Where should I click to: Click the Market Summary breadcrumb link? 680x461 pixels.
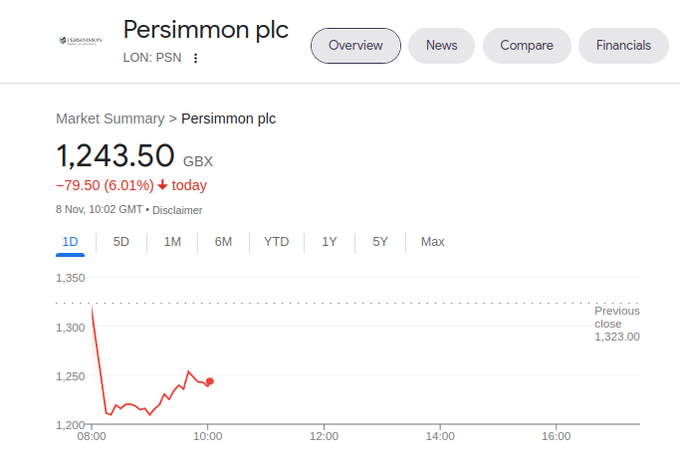[x=110, y=118]
